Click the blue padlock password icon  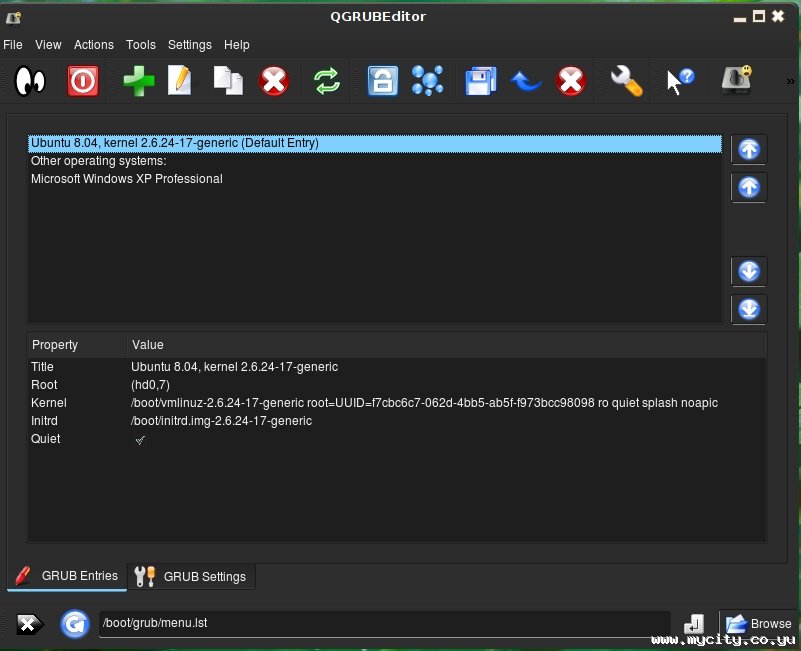(x=383, y=81)
